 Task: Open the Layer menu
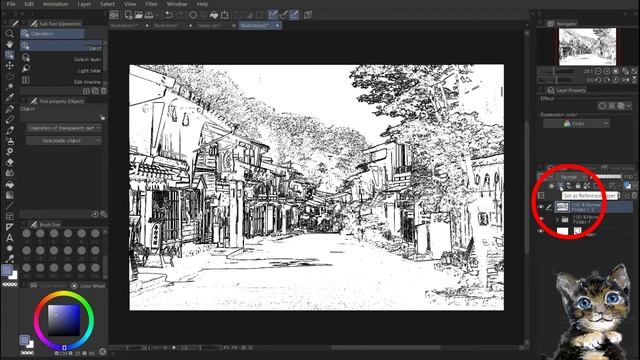pyautogui.click(x=84, y=4)
